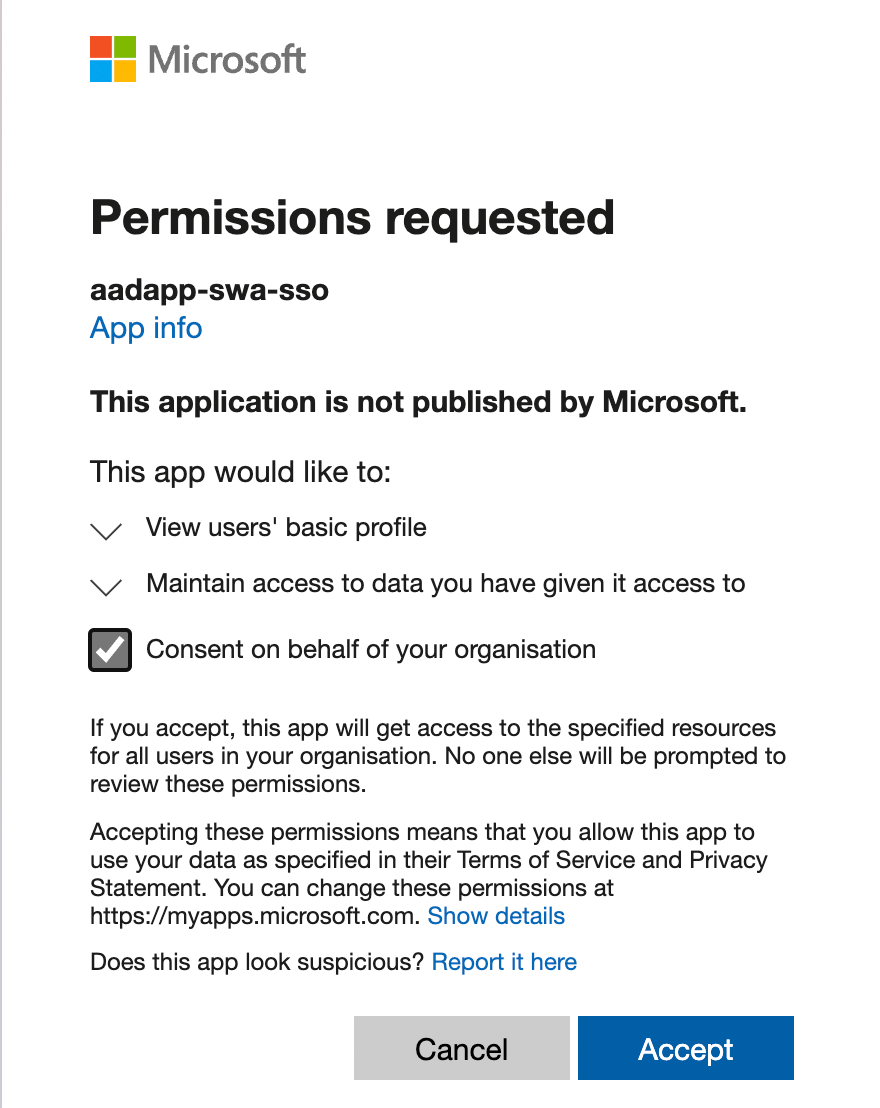Accept the requested permissions
The image size is (880, 1108).
686,1048
